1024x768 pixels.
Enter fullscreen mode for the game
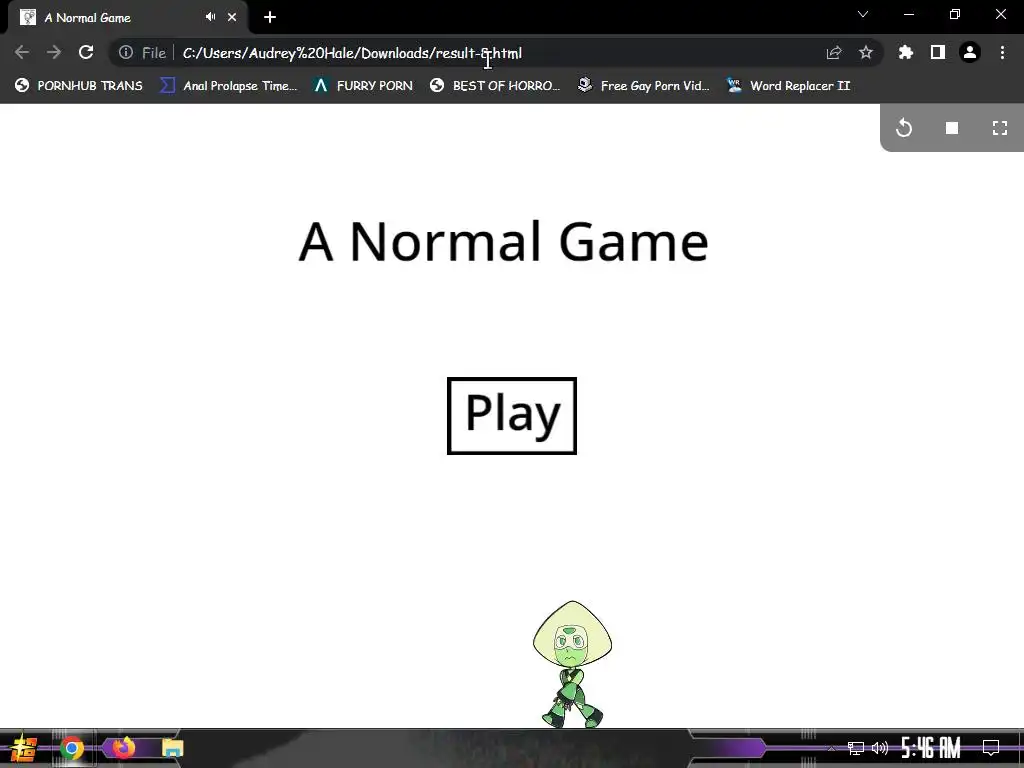pyautogui.click(x=1000, y=128)
